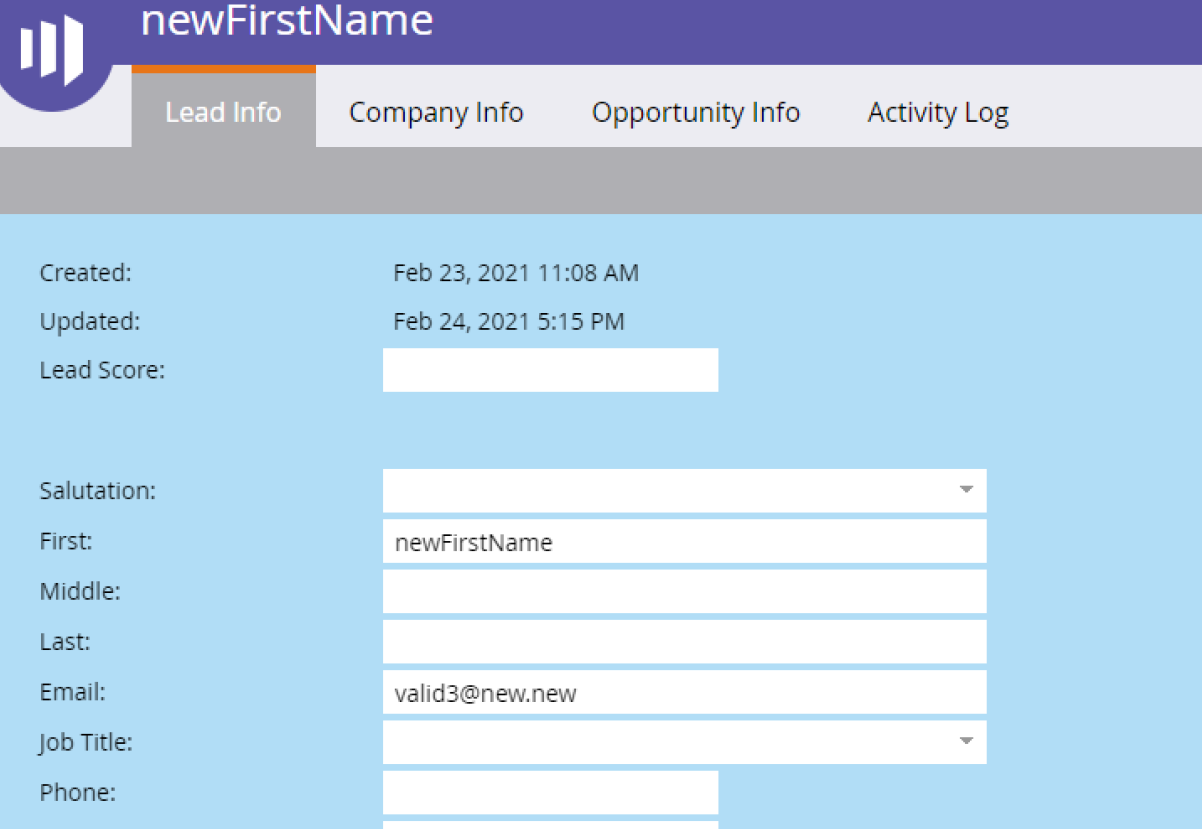Click the Created: label
This screenshot has height=829, width=1202.
point(86,272)
